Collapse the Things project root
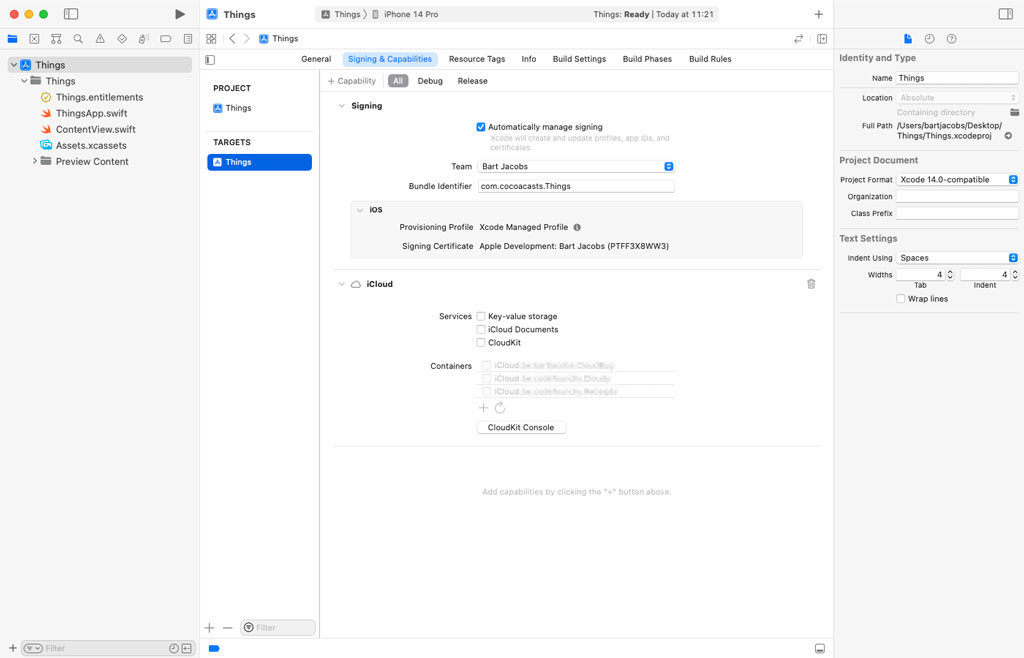This screenshot has width=1024, height=658. 14,65
